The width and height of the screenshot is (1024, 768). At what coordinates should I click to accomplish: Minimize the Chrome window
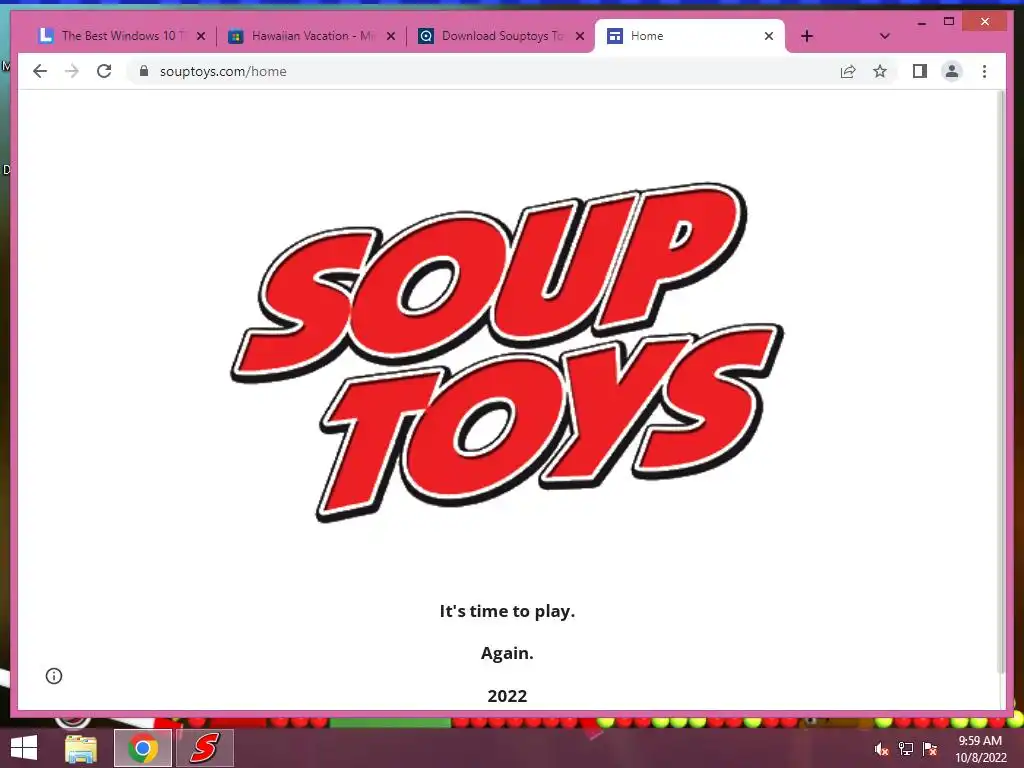coord(921,22)
